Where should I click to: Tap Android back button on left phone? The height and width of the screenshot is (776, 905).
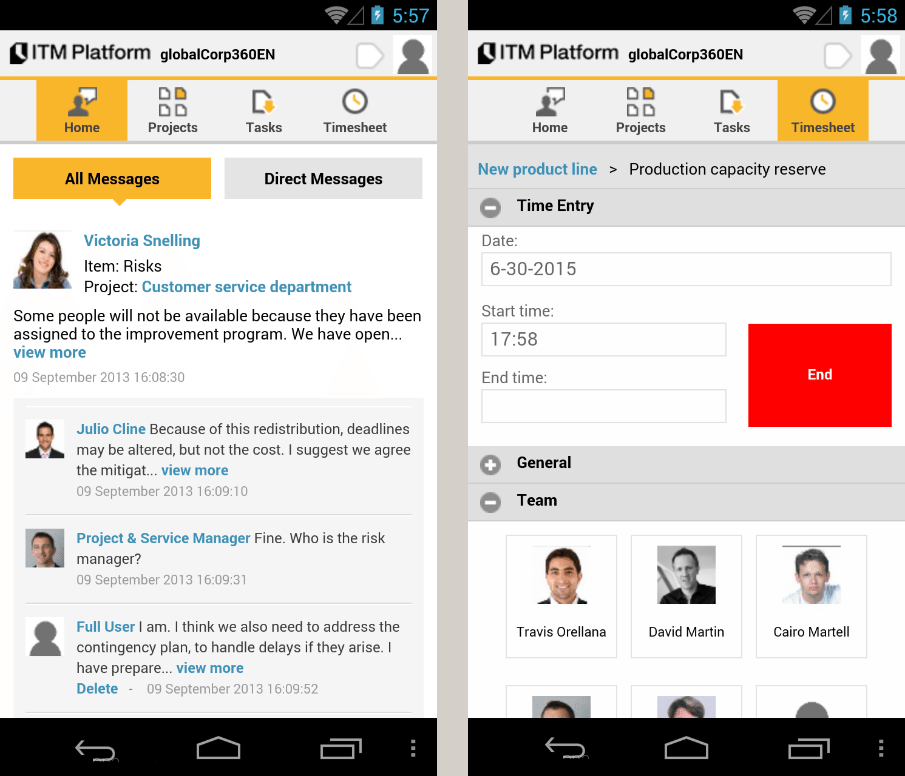pos(95,749)
